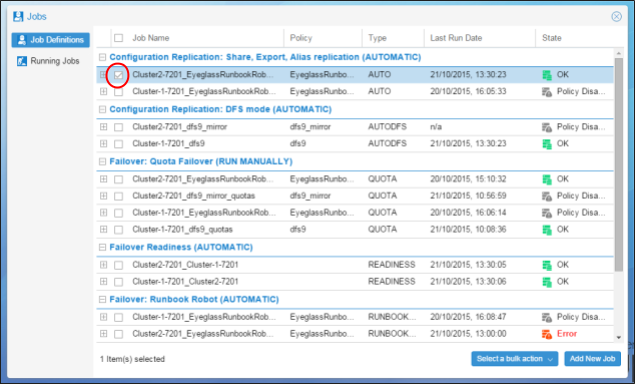Click Policy Disabled icon for Cluster2-7201_dfs9_mirror row
The image size is (635, 384).
(x=547, y=127)
